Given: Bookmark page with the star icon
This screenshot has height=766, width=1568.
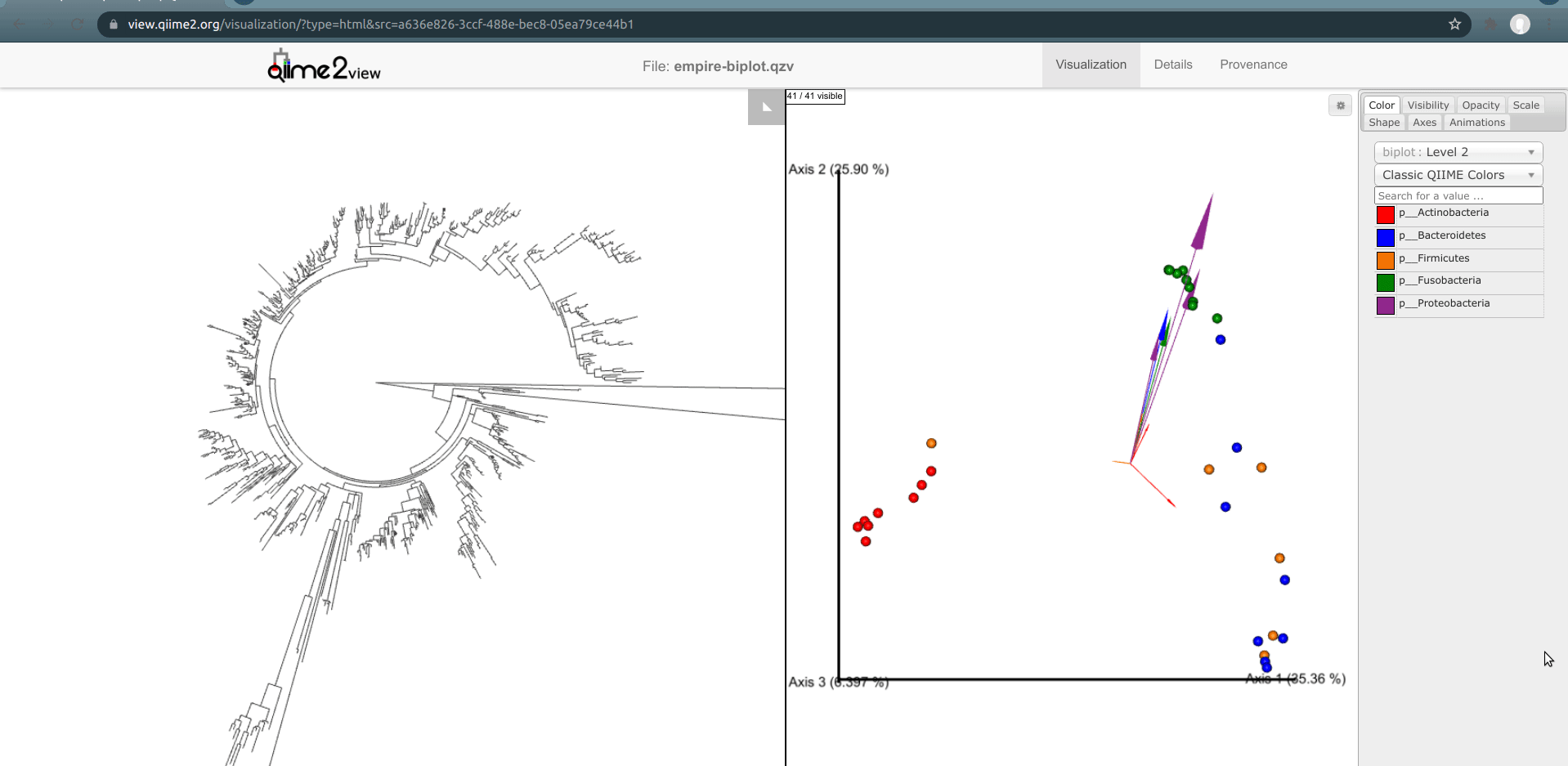Looking at the screenshot, I should pyautogui.click(x=1454, y=25).
